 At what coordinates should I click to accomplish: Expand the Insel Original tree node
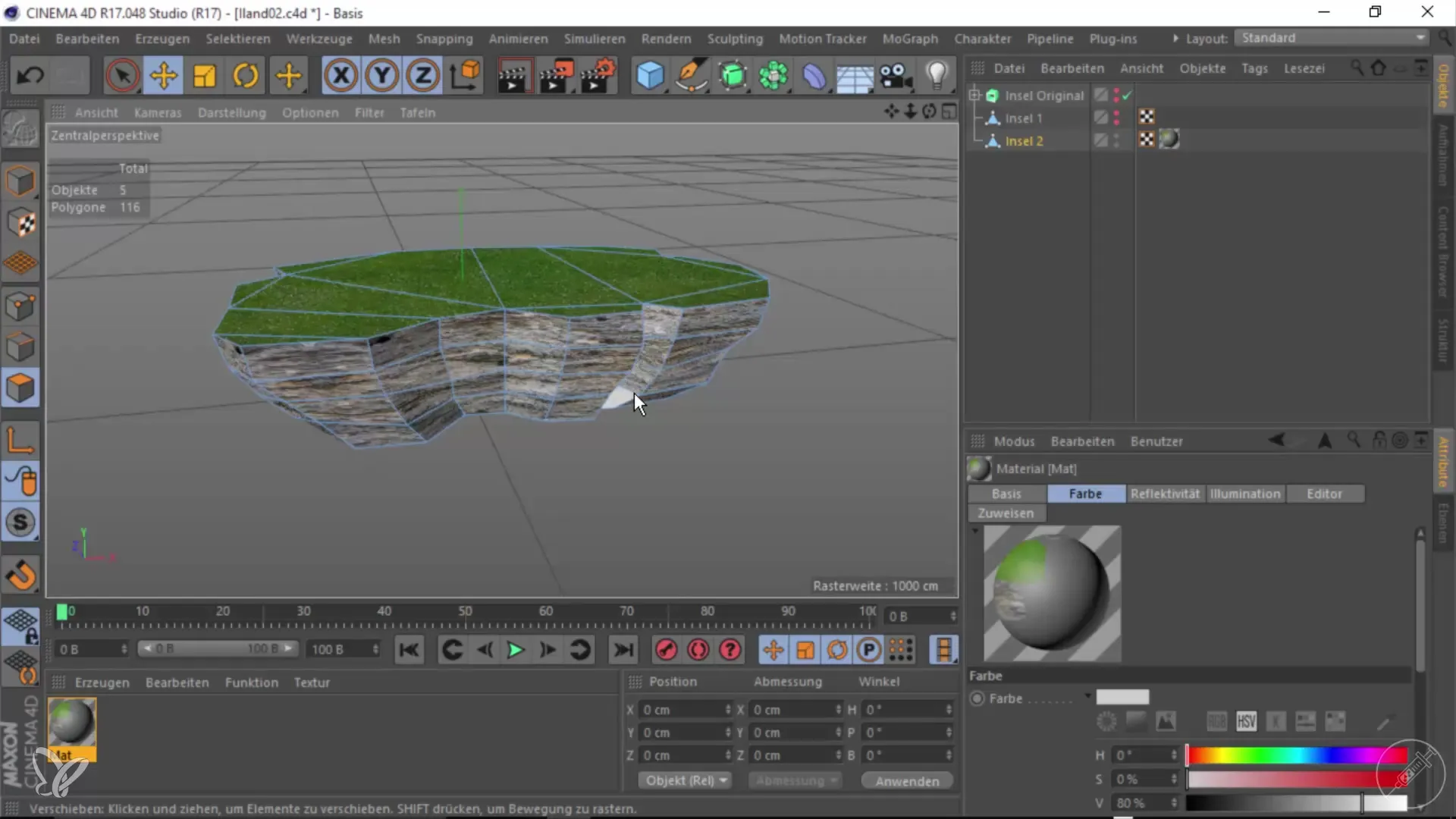click(974, 96)
